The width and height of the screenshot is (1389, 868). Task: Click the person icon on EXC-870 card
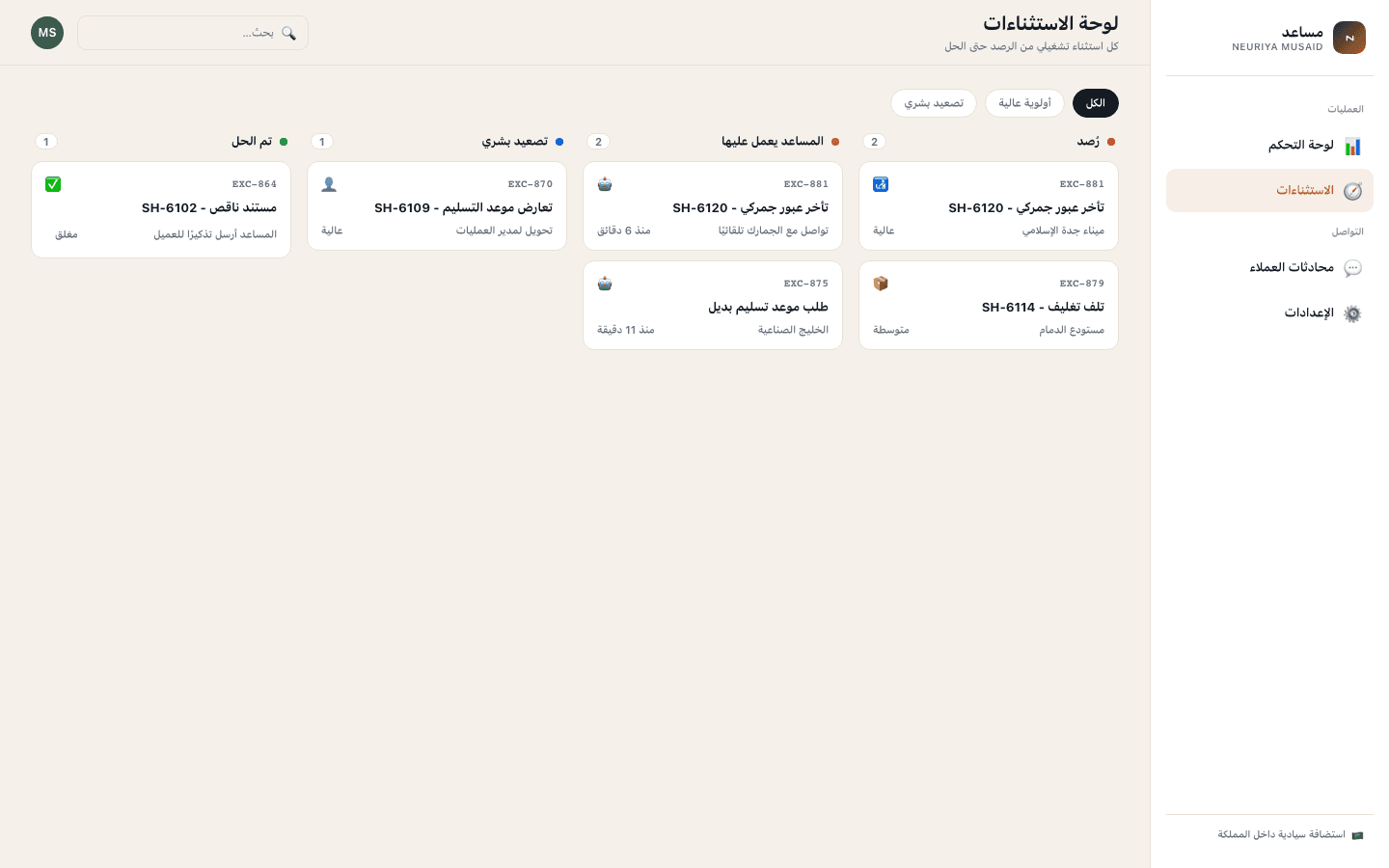(329, 184)
